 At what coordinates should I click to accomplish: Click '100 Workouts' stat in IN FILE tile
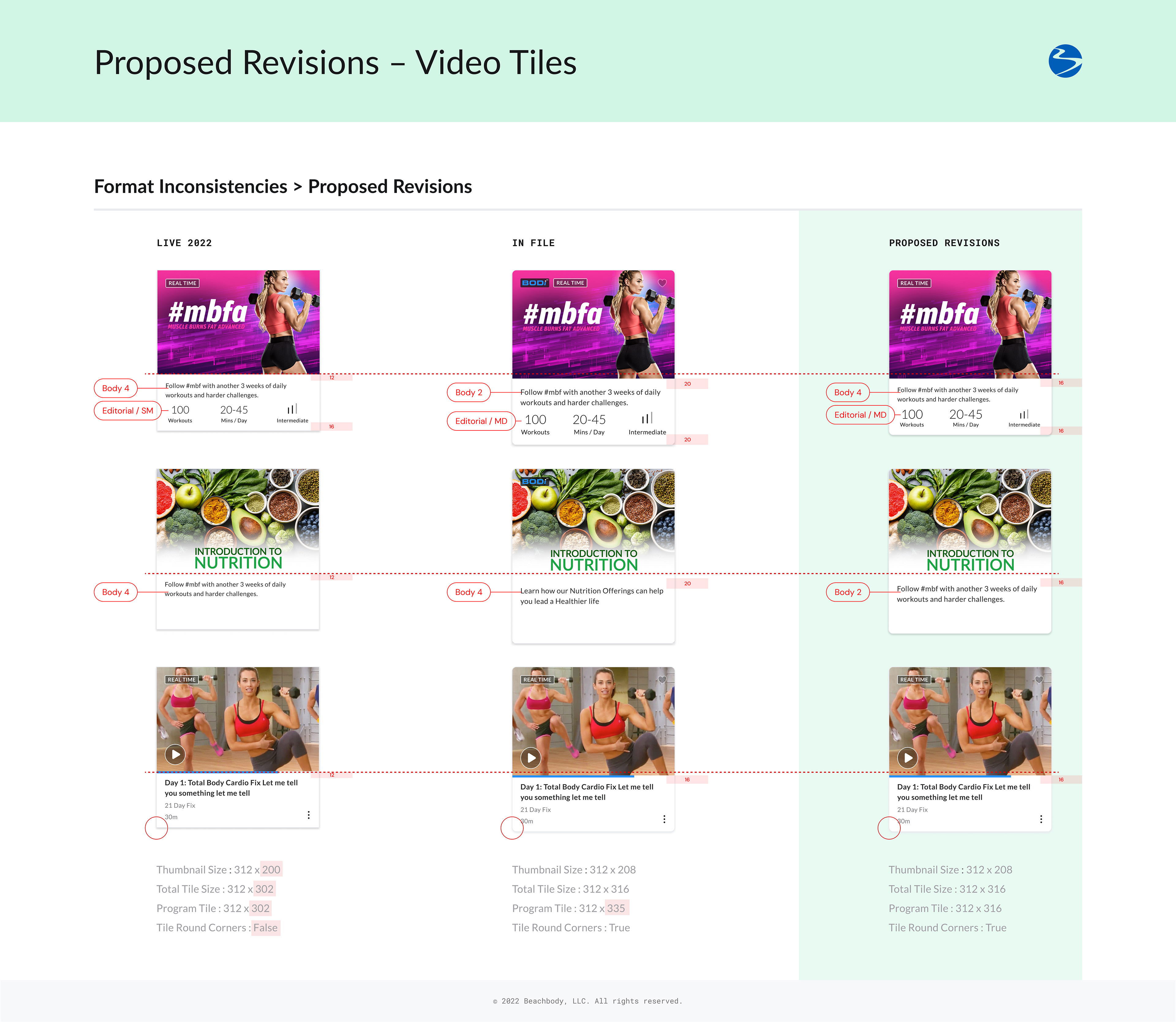(x=536, y=424)
